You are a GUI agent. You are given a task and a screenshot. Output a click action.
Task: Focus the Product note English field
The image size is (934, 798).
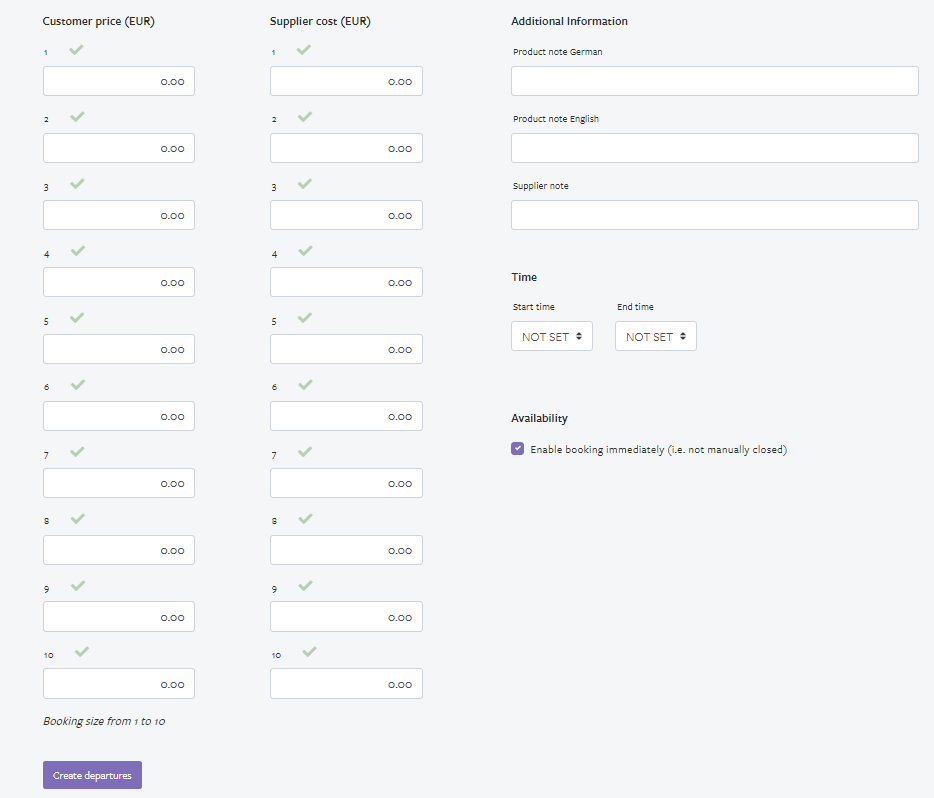[x=714, y=148]
